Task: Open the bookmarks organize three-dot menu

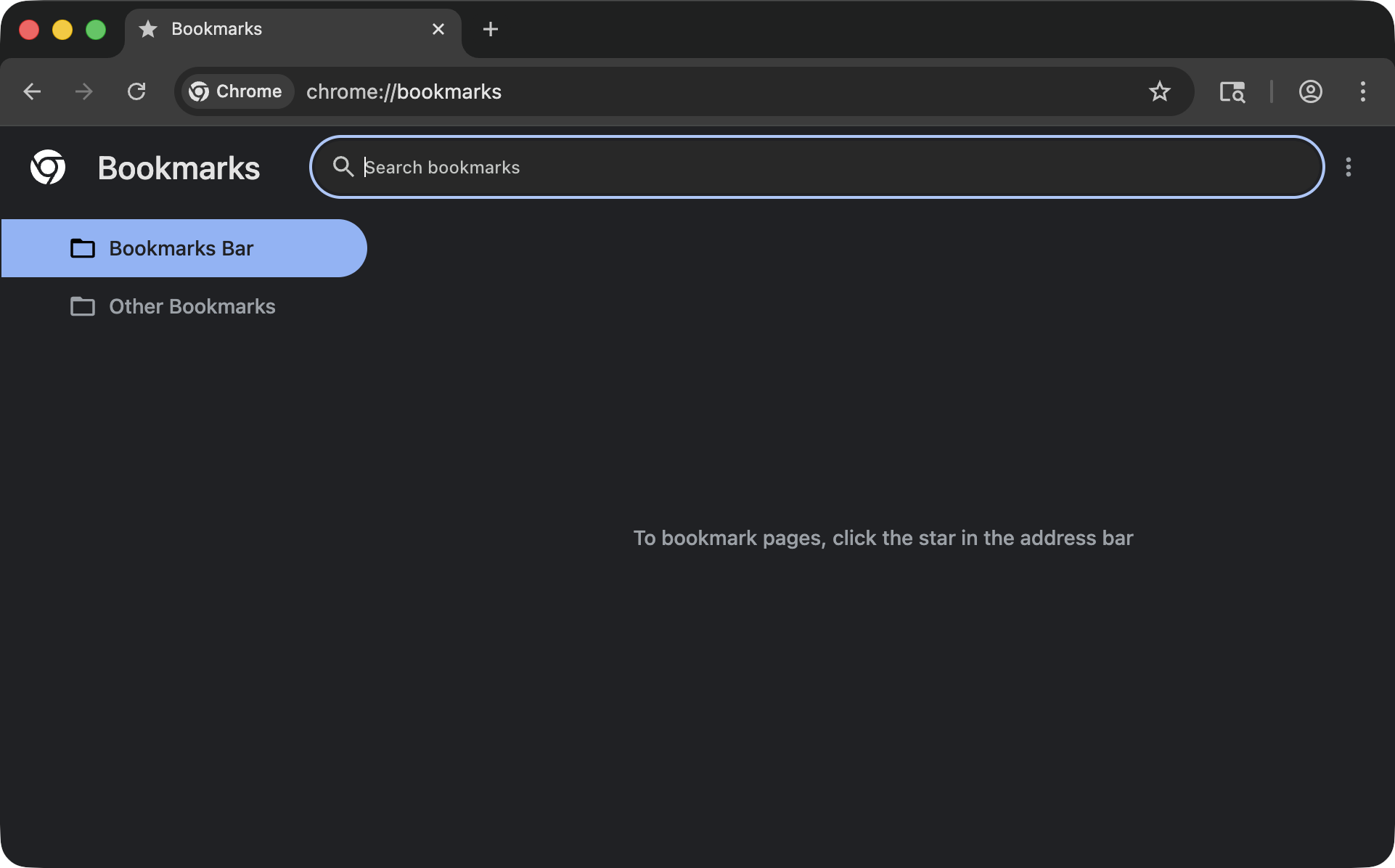Action: 1348,168
